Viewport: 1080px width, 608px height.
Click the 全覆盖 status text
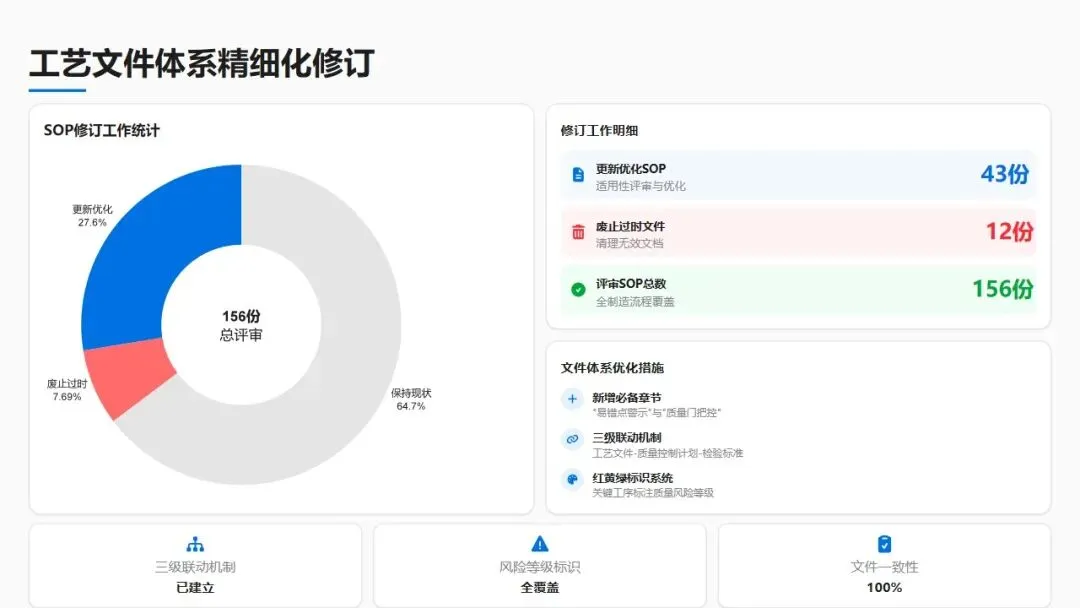[x=540, y=588]
